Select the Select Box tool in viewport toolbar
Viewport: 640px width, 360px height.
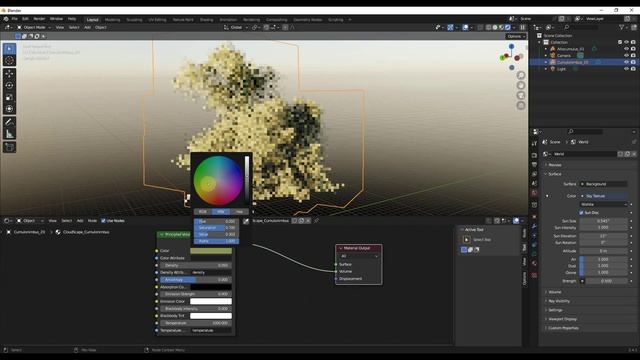[x=9, y=49]
